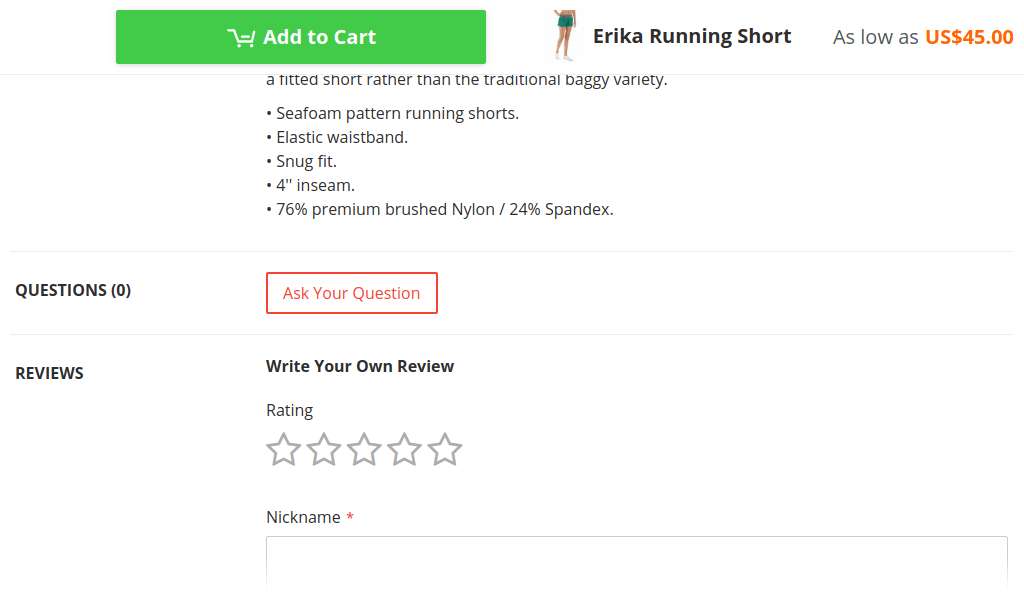Image resolution: width=1024 pixels, height=600 pixels.
Task: Select the QUESTIONS (0) section heading
Action: tap(73, 290)
